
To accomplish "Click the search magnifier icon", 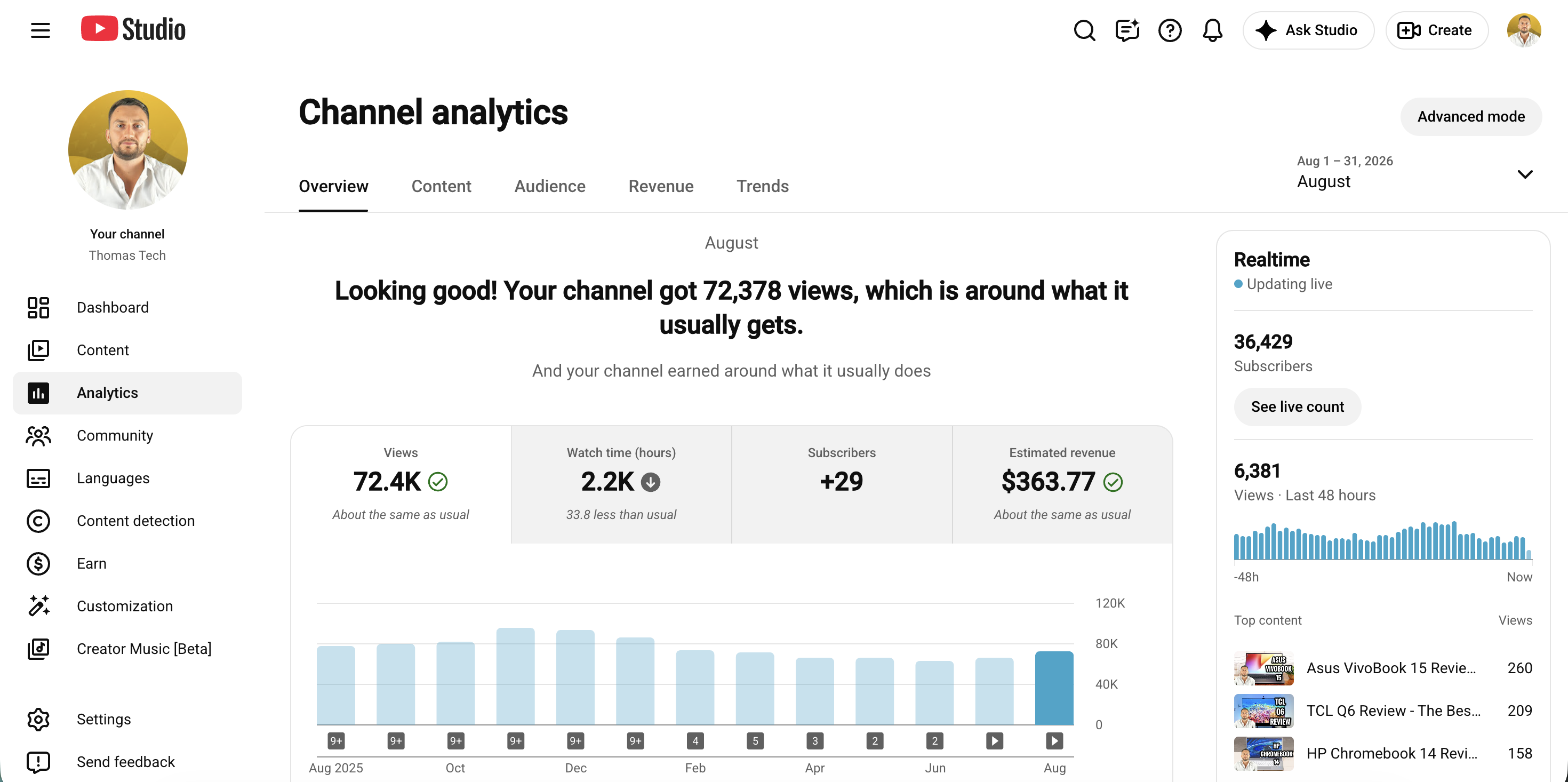I will (1084, 30).
